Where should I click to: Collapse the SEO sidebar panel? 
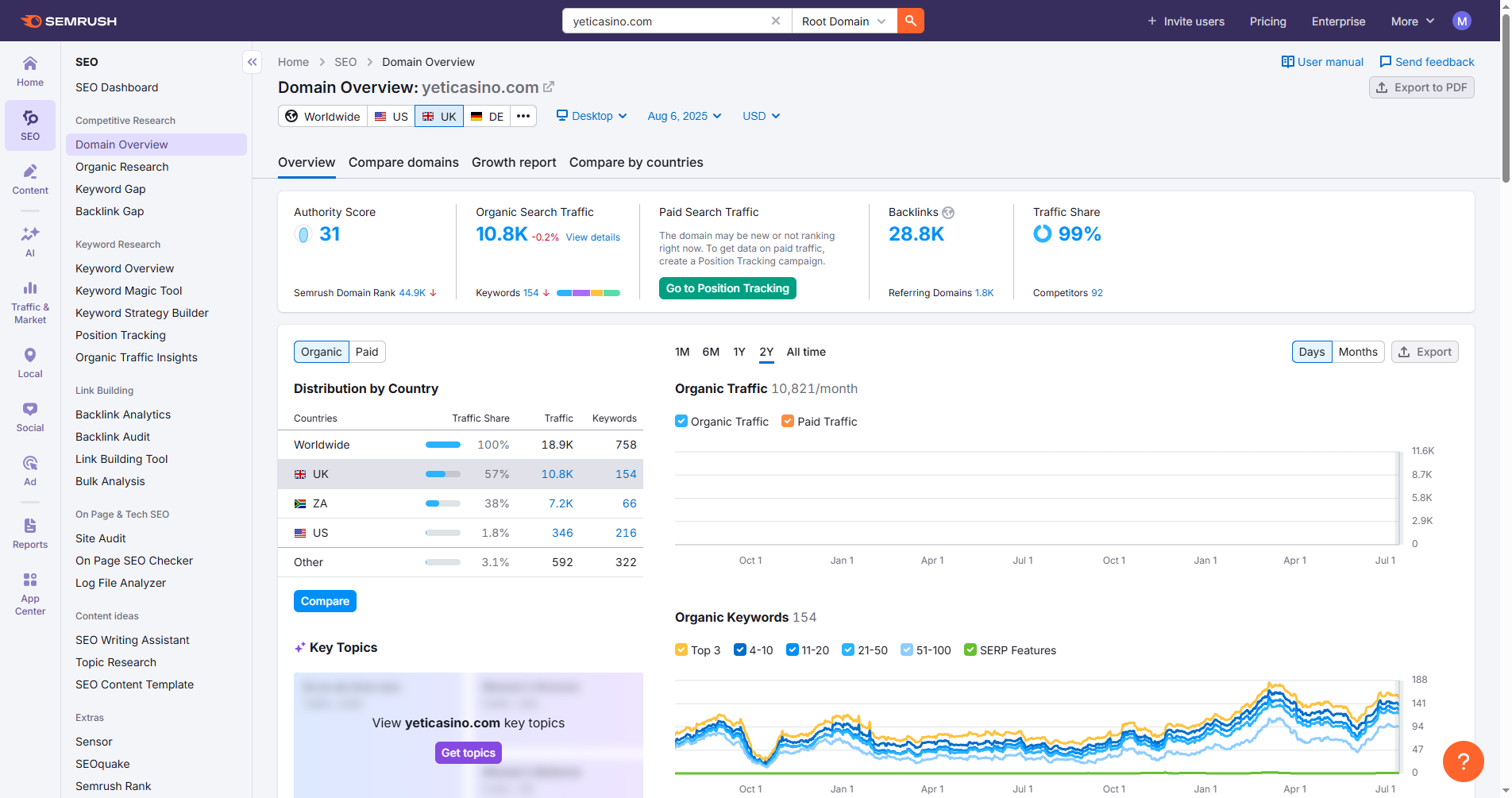(252, 62)
